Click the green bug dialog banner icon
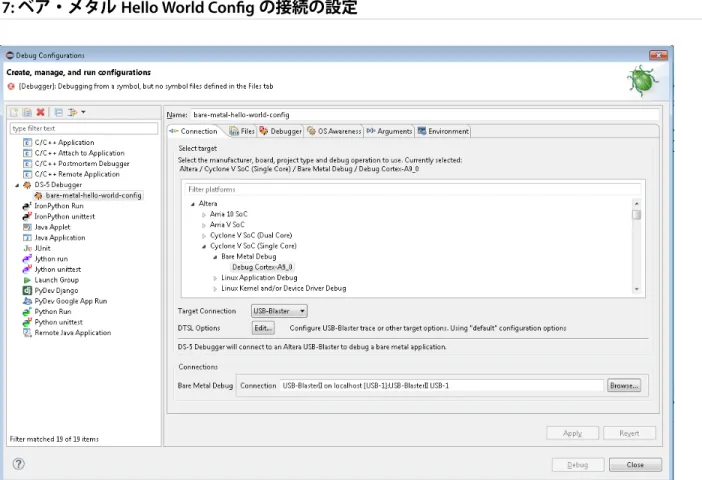Viewport: 702px width, 480px height. coord(642,81)
